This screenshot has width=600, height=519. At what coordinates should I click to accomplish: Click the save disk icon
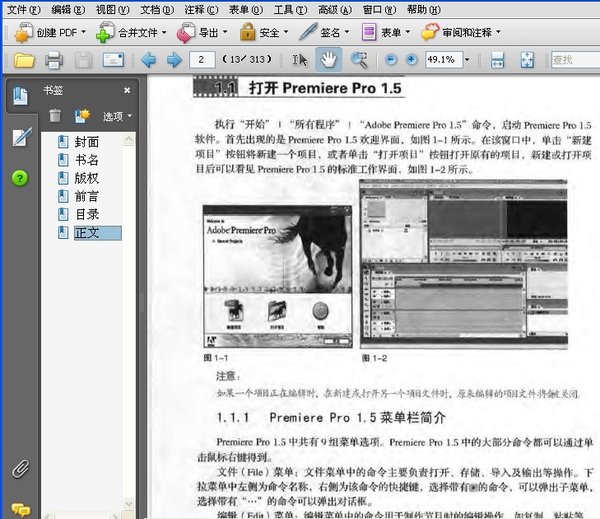(83, 60)
